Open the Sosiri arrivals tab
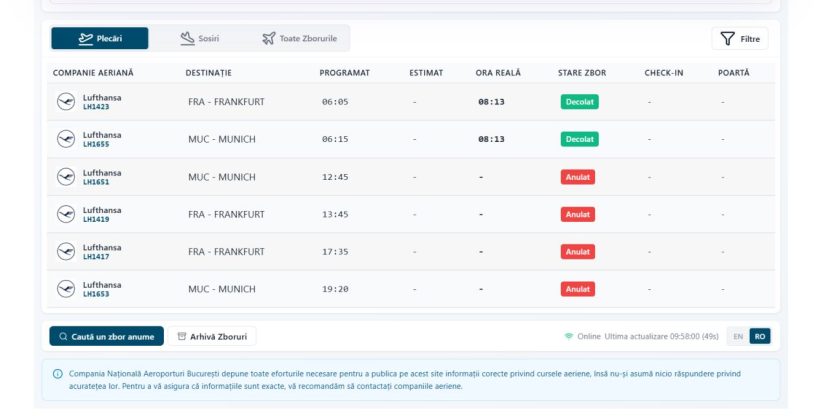The width and height of the screenshot is (826, 420). coord(199,39)
